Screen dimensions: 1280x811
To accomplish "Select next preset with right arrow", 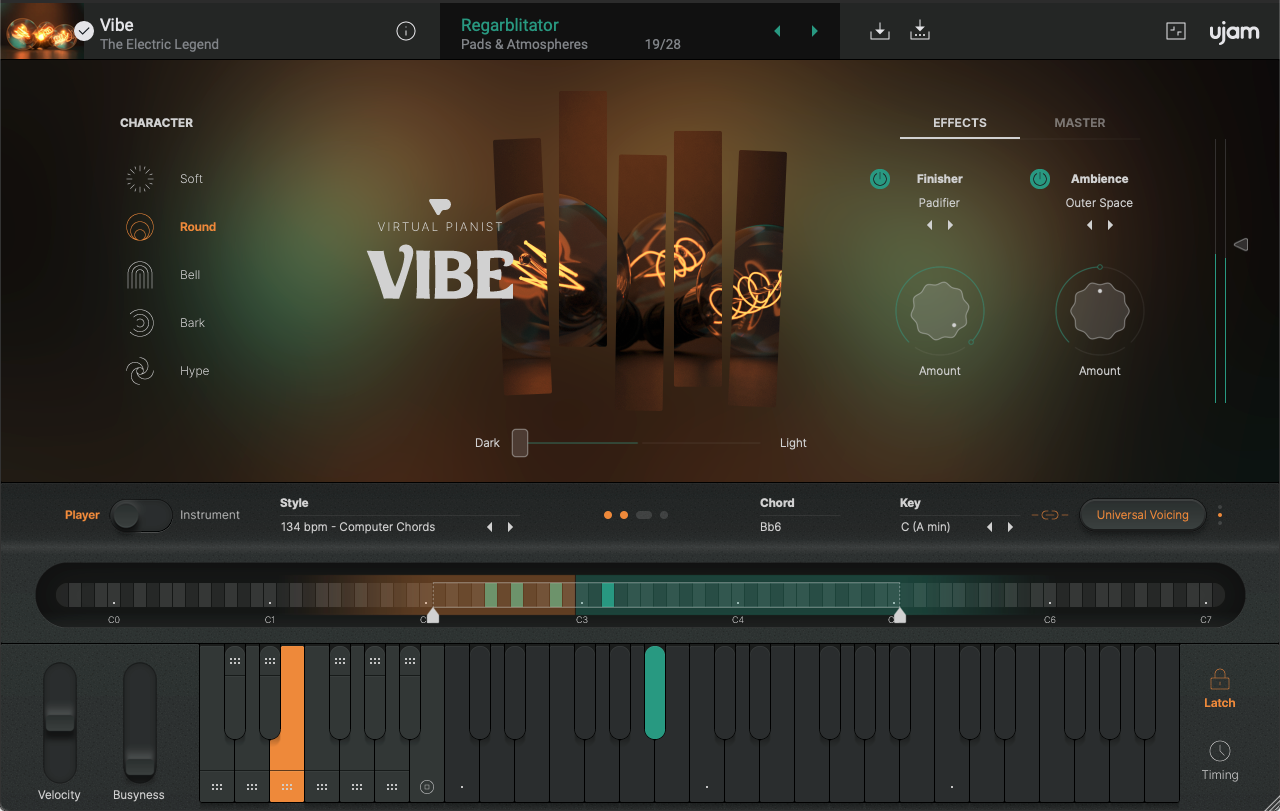I will 815,31.
